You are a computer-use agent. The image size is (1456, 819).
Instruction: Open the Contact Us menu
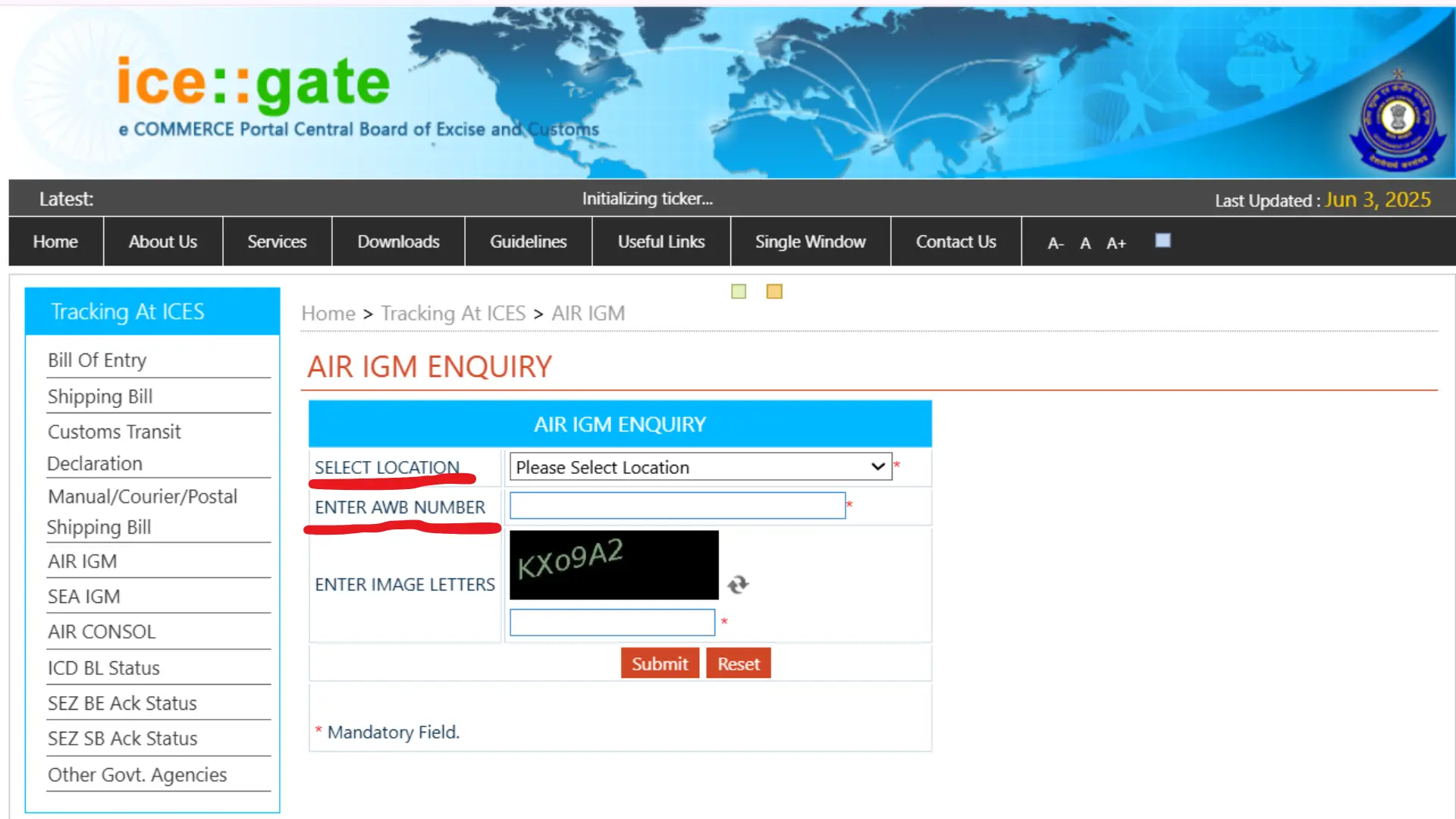click(x=955, y=242)
